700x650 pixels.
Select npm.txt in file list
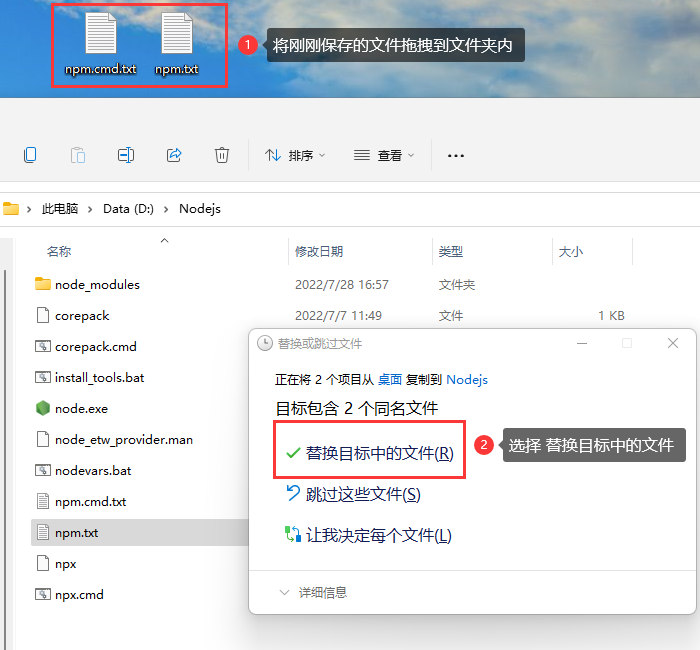tap(76, 533)
